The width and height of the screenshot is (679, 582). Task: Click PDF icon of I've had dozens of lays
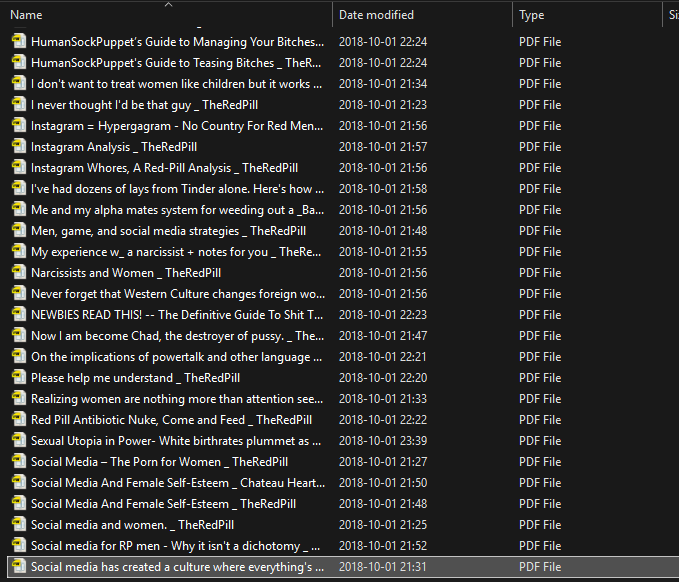[19, 188]
